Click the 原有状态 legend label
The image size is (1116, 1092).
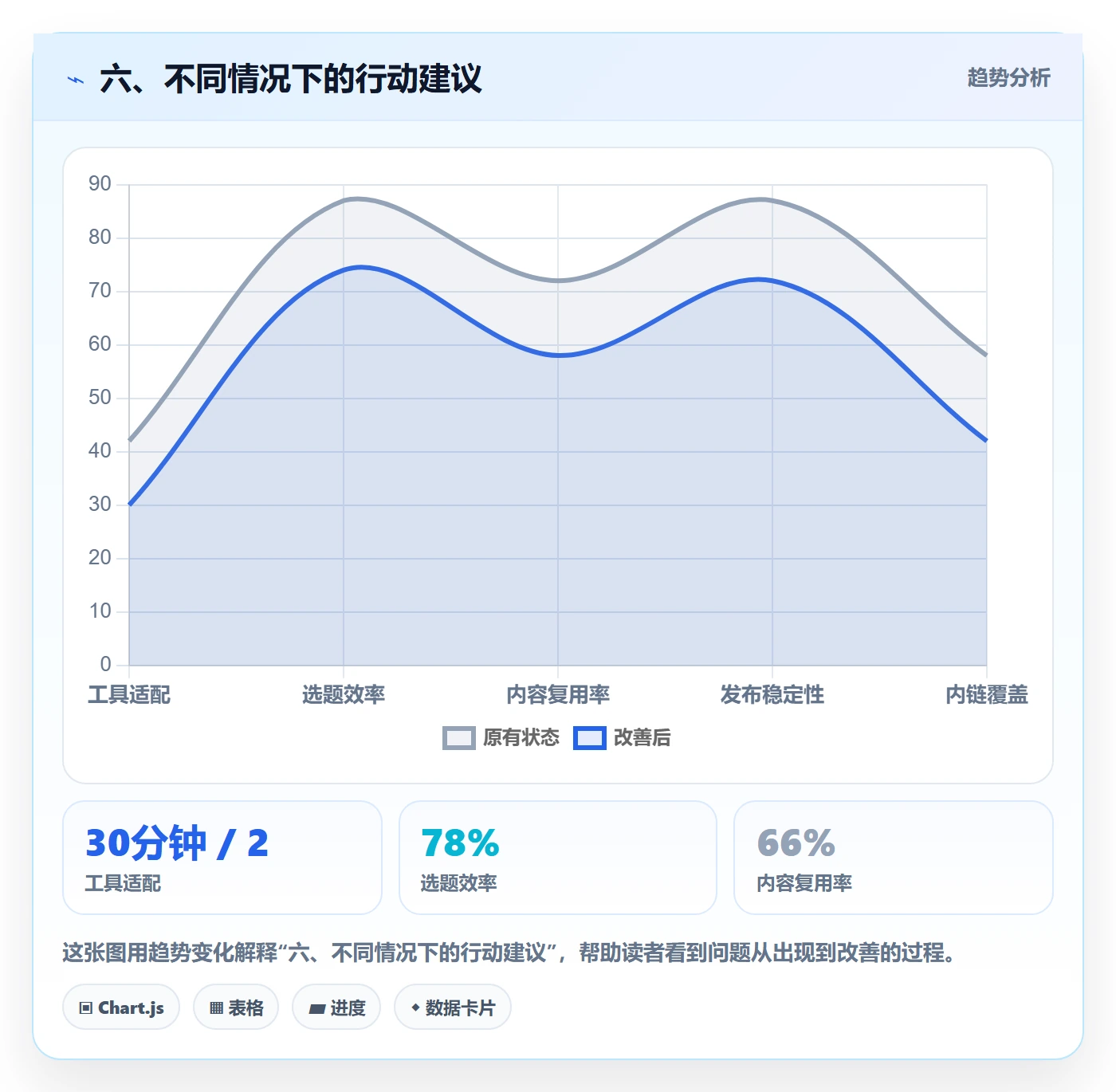coord(521,738)
